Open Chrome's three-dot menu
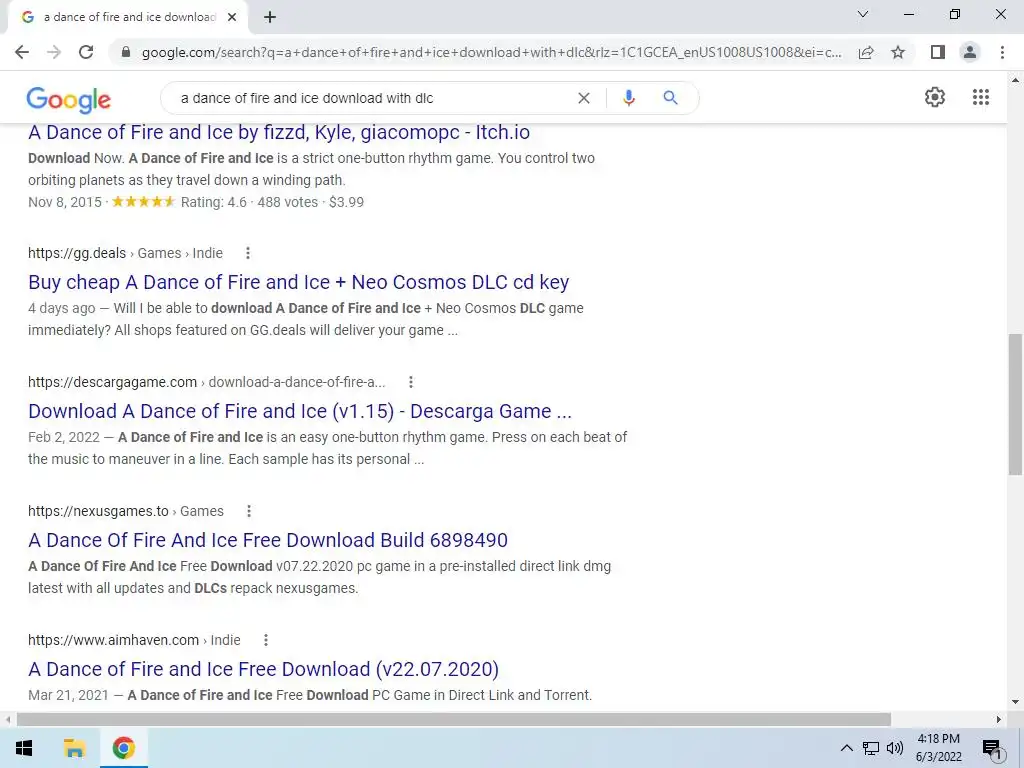Viewport: 1024px width, 768px height. pyautogui.click(x=1002, y=52)
